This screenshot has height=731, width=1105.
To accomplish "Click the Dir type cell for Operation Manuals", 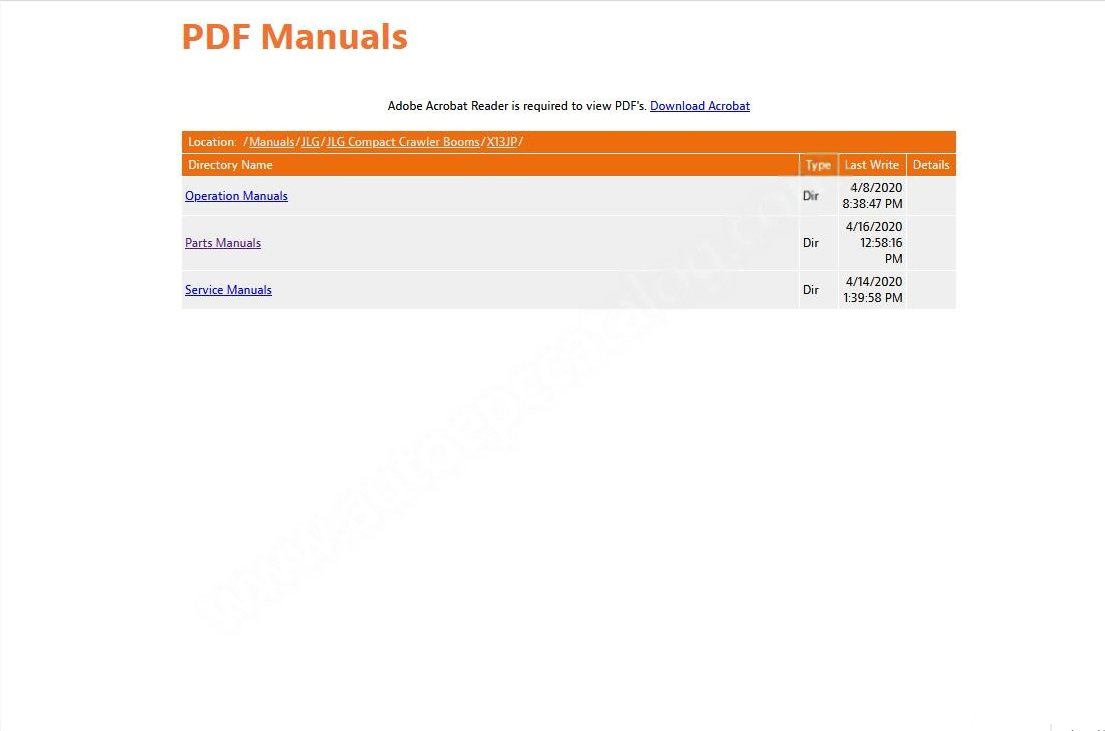I will [811, 196].
